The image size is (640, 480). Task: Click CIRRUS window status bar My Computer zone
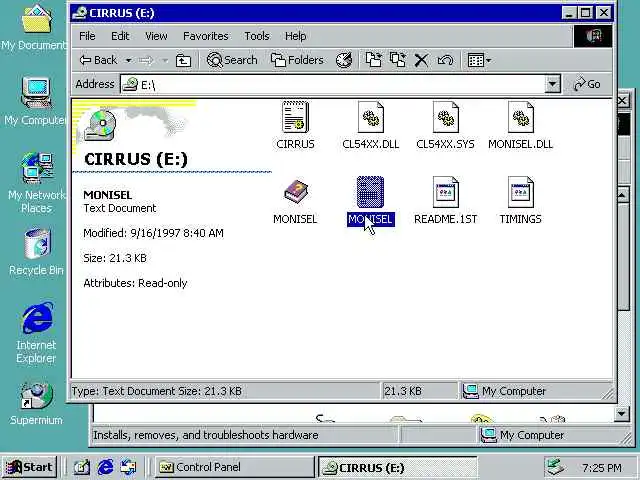click(537, 391)
